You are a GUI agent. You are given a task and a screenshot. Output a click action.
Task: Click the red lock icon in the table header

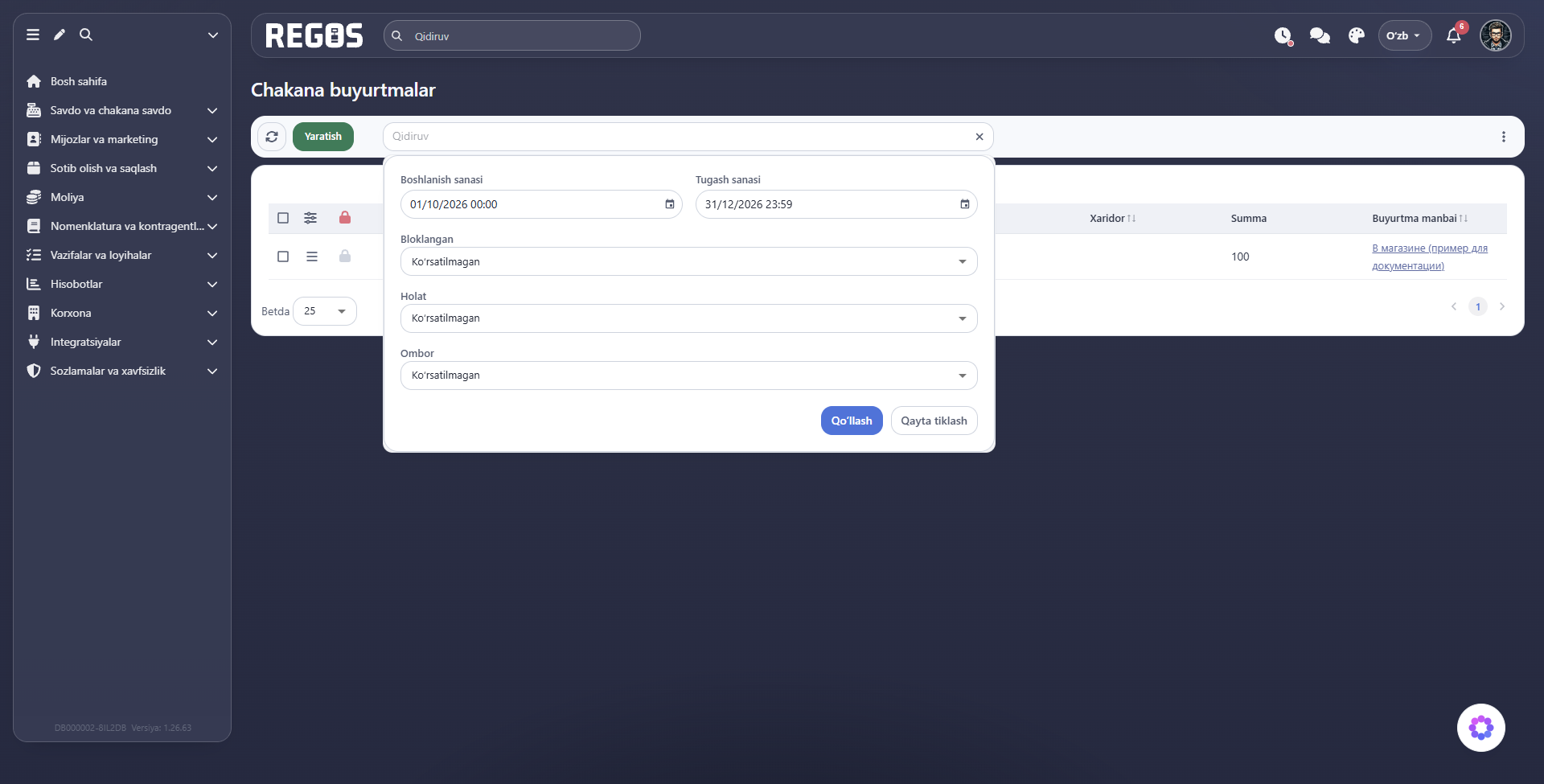[345, 217]
